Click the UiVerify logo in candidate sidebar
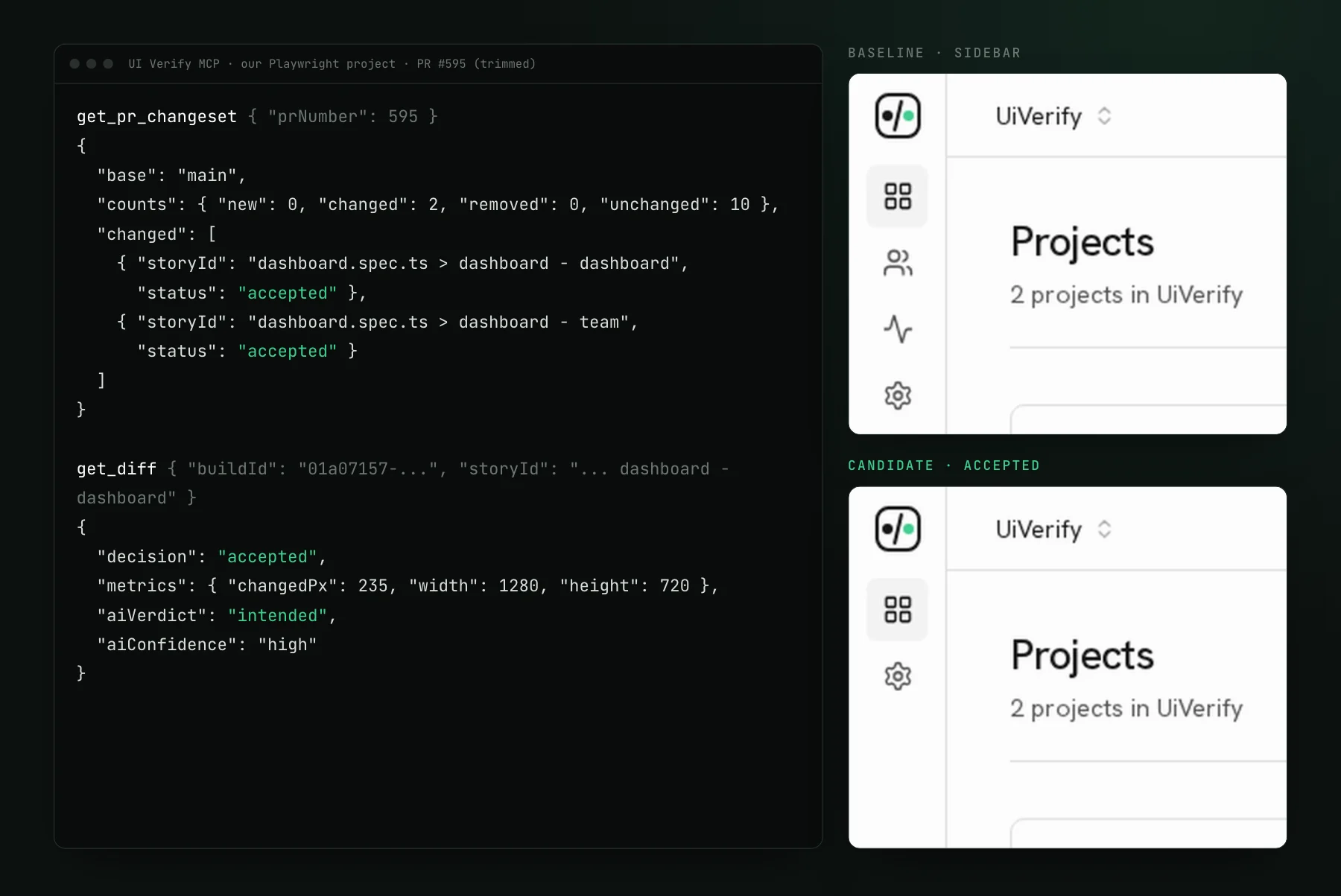 pyautogui.click(x=898, y=529)
